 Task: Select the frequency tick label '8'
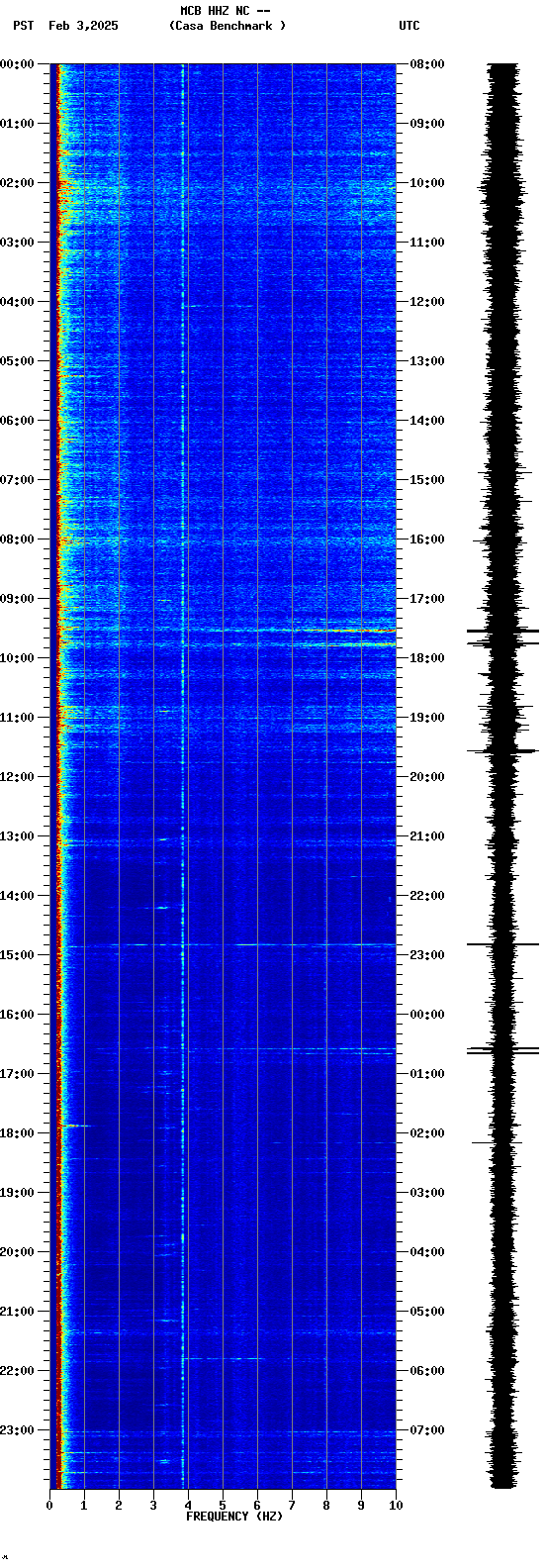[326, 1506]
